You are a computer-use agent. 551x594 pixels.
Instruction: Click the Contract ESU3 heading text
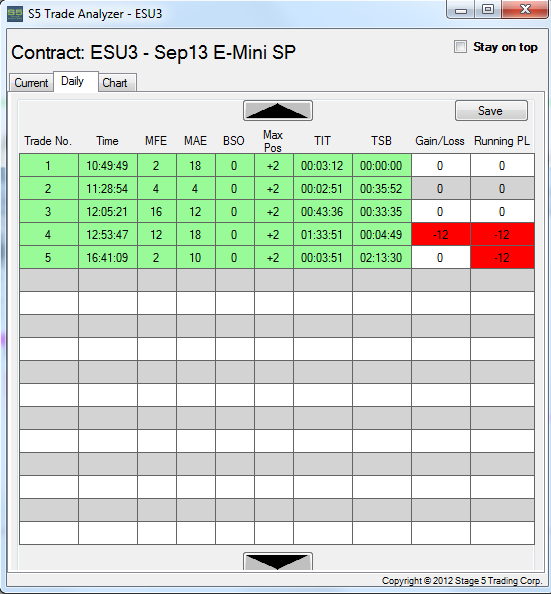tap(153, 52)
